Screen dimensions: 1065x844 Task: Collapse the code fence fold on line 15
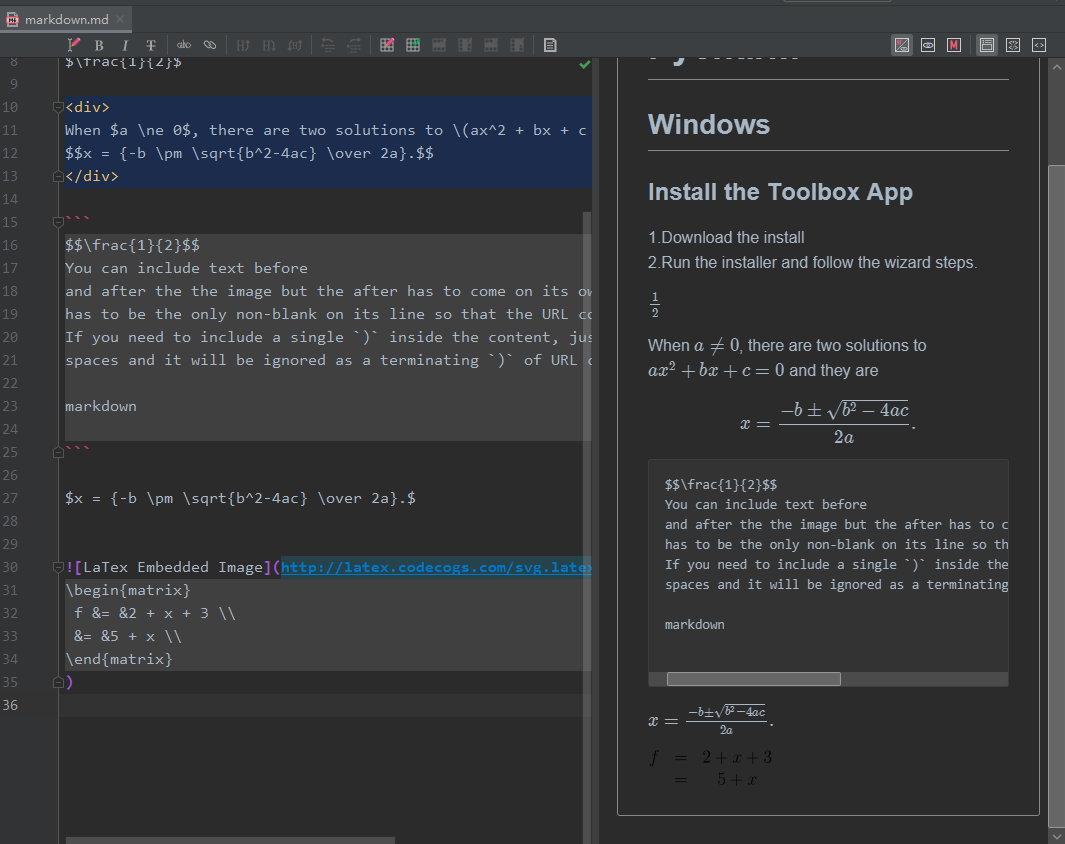(58, 222)
